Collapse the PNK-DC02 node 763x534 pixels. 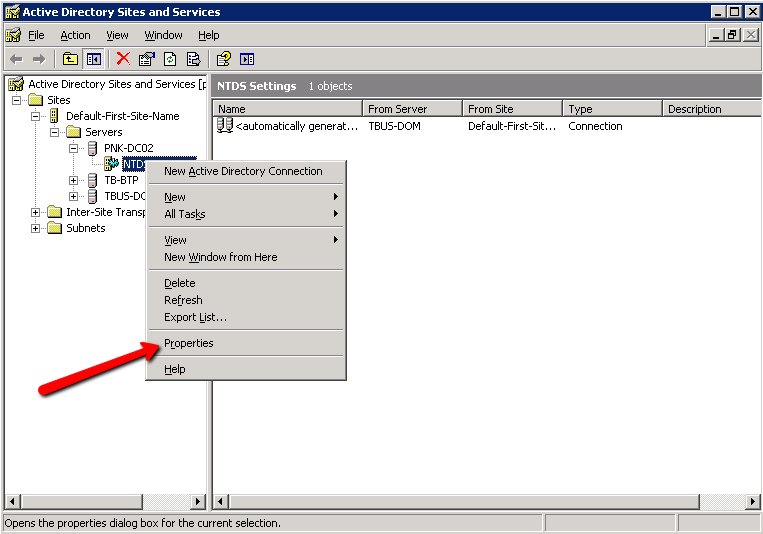coord(73,148)
